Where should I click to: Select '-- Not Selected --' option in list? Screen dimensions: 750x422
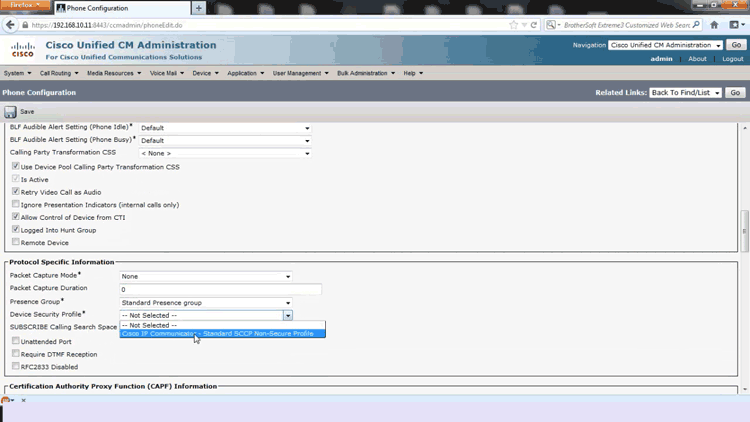click(x=222, y=325)
